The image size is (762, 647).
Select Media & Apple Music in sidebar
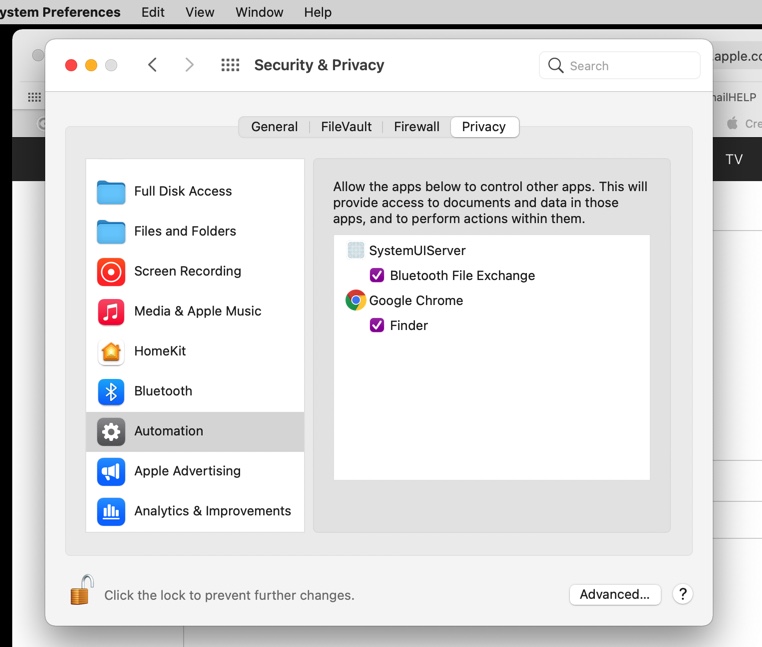(195, 312)
